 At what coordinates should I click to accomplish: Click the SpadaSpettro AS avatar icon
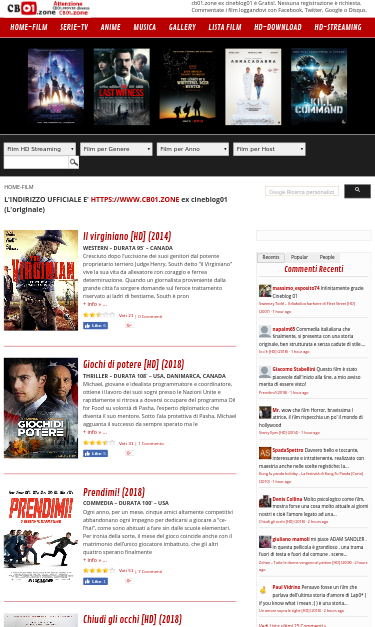click(265, 453)
